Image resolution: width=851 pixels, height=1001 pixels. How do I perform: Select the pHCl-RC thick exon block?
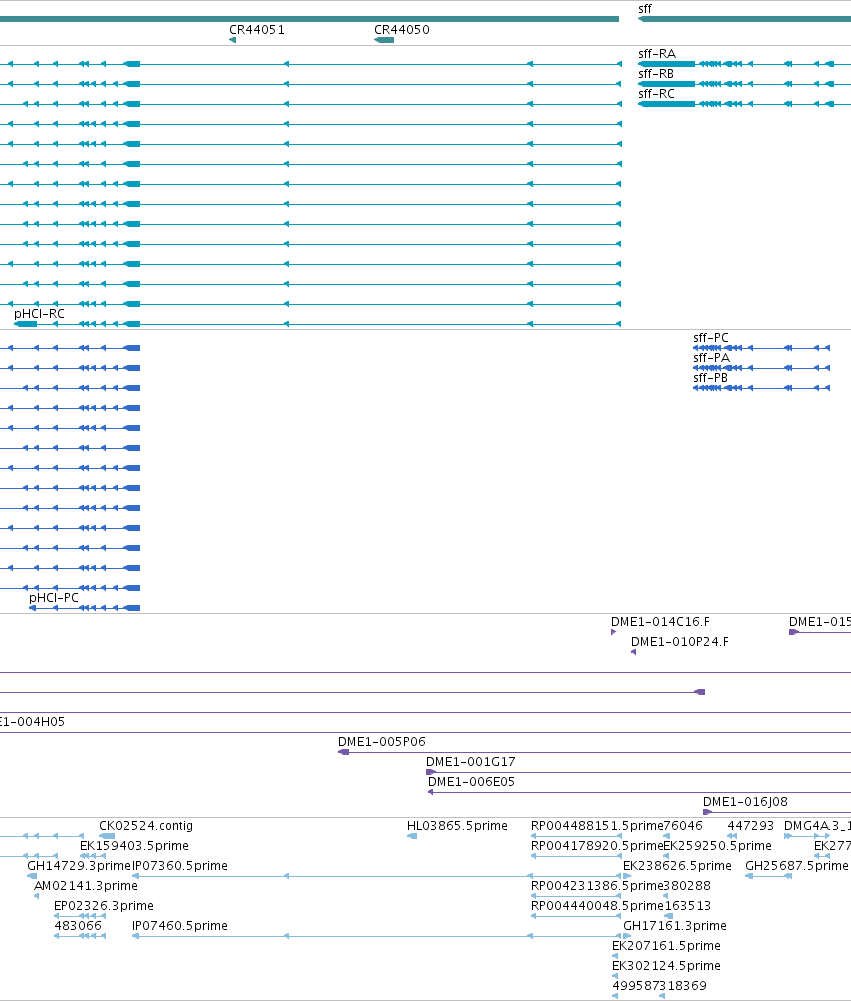pos(26,324)
